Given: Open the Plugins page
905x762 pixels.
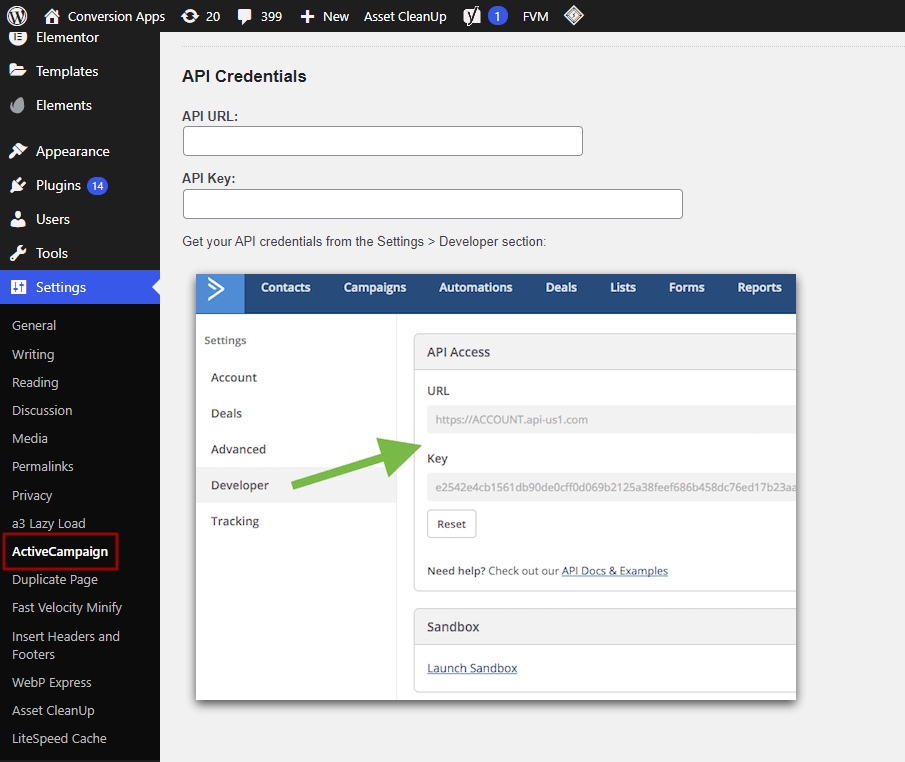Looking at the screenshot, I should (58, 185).
